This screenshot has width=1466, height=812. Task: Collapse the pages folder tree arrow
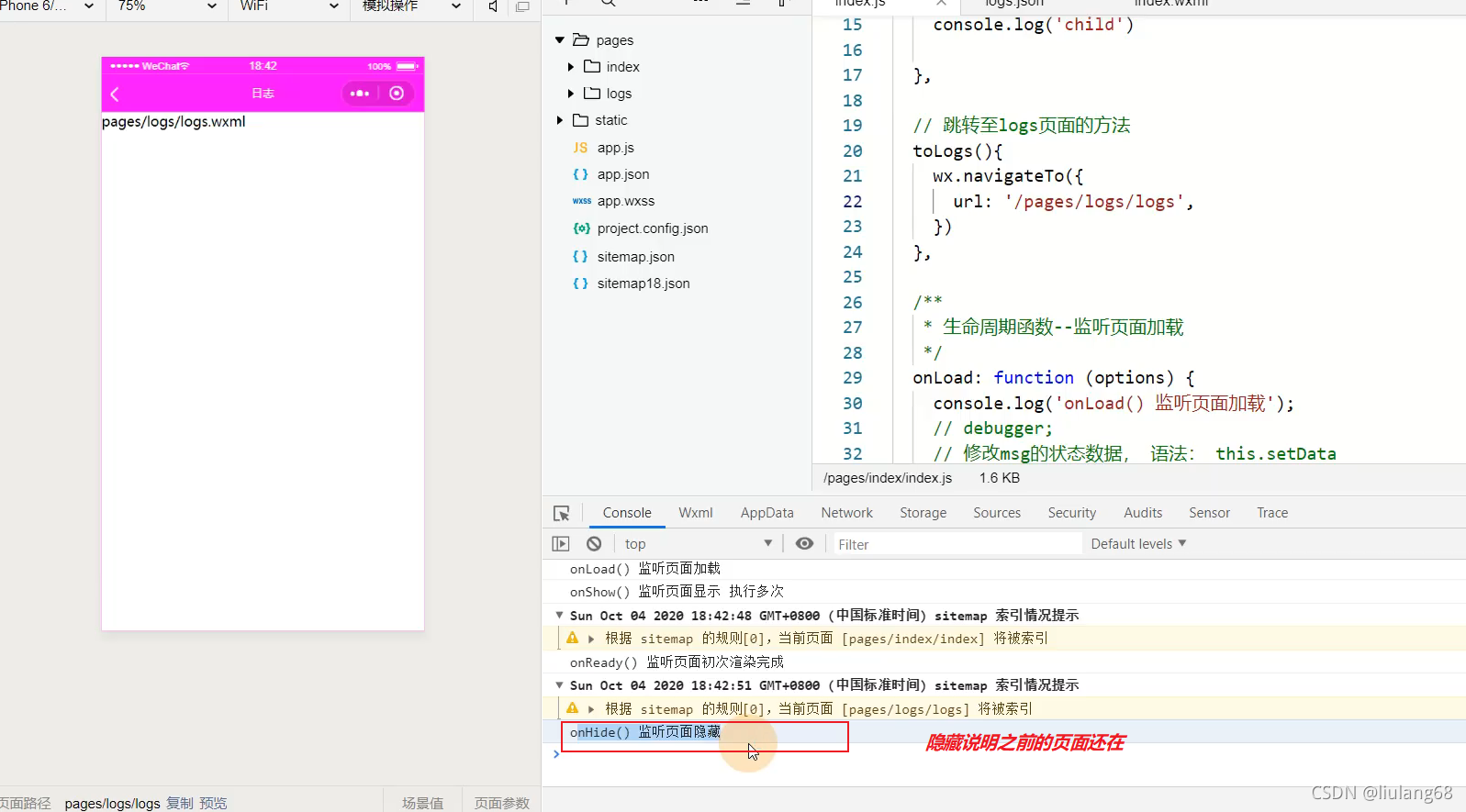click(559, 40)
